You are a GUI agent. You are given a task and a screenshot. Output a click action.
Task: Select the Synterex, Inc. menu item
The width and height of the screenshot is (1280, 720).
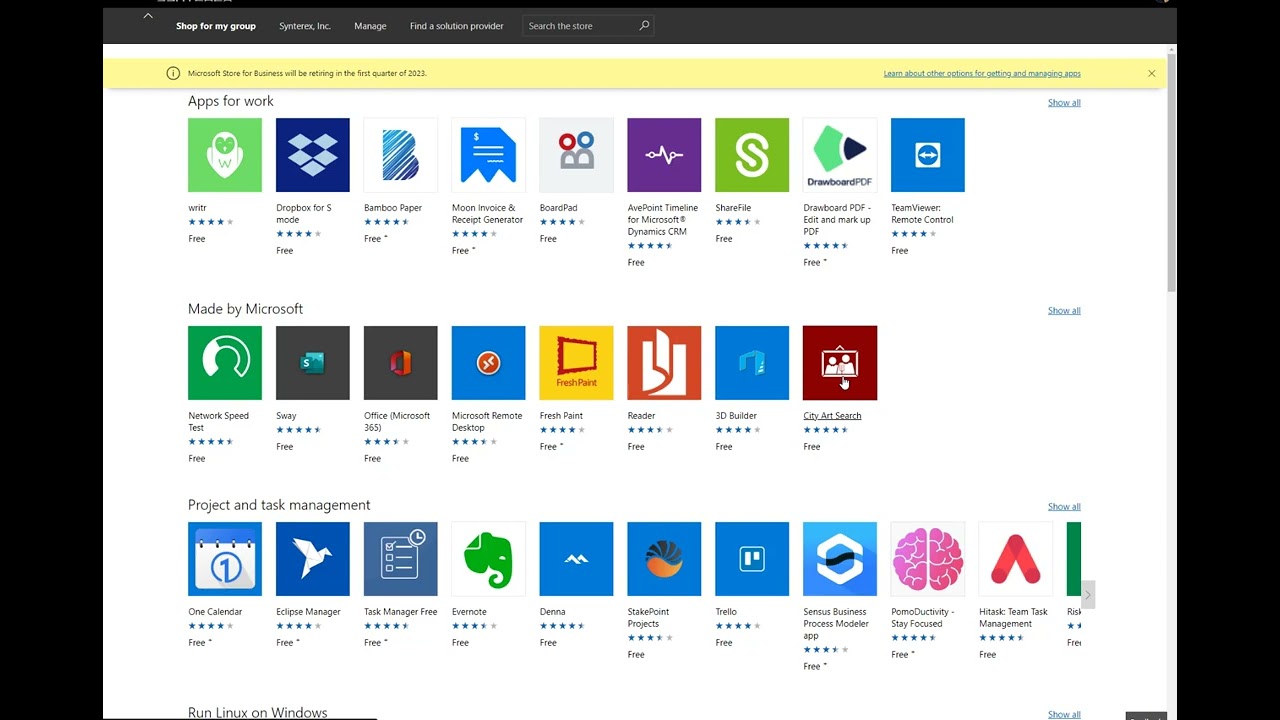click(305, 26)
